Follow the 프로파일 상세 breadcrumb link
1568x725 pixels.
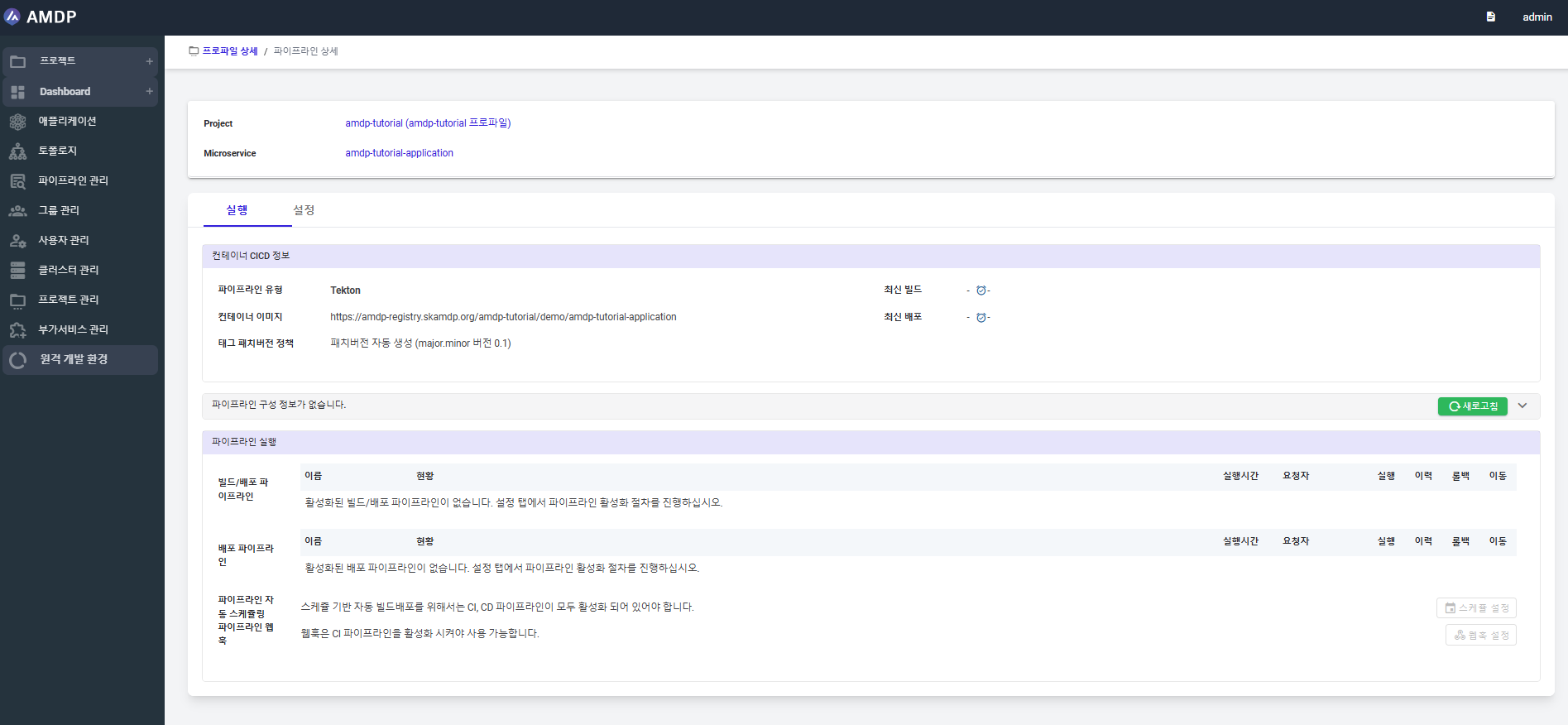230,50
